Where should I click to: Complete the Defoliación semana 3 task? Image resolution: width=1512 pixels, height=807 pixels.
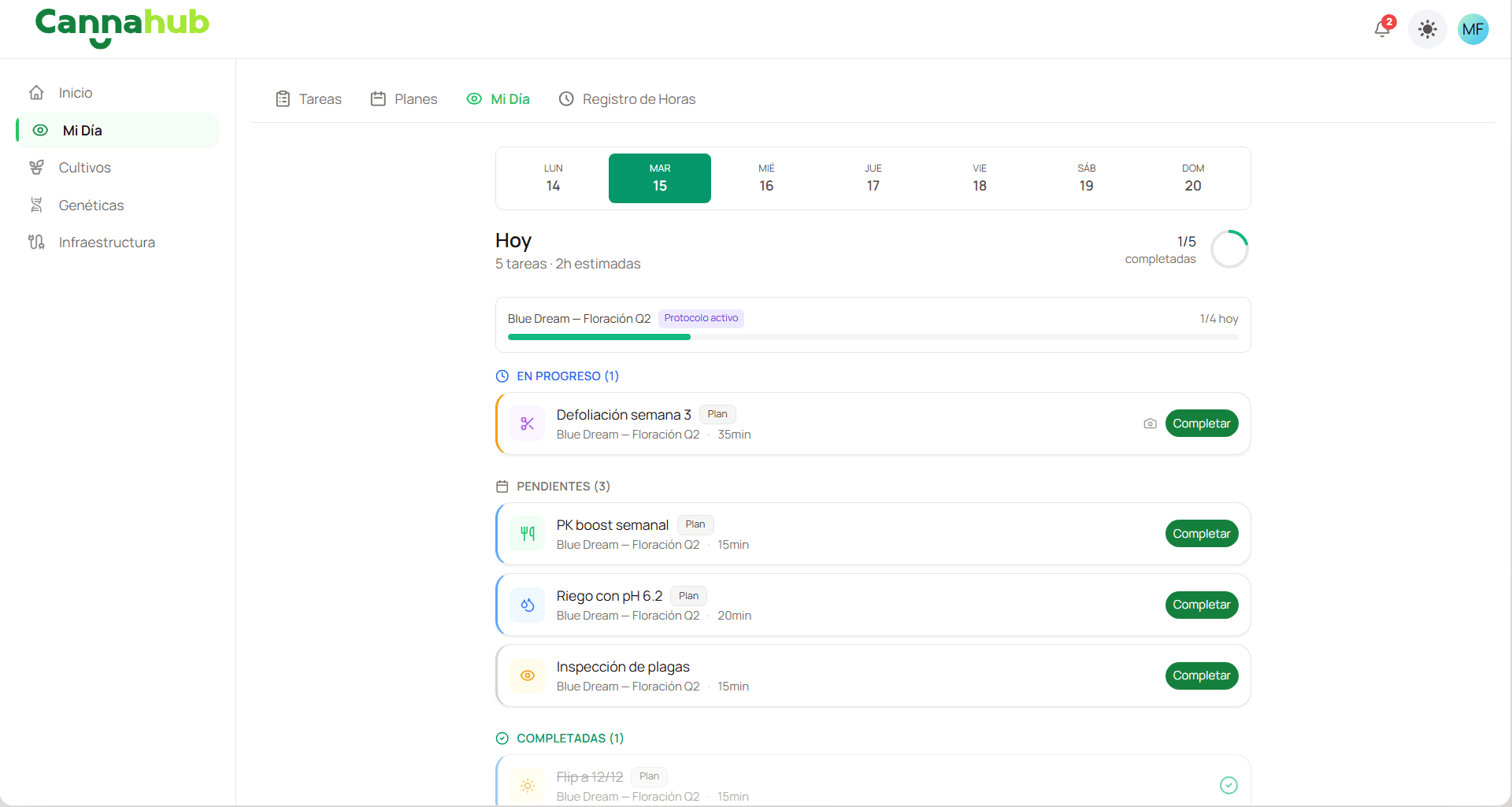pyautogui.click(x=1202, y=424)
